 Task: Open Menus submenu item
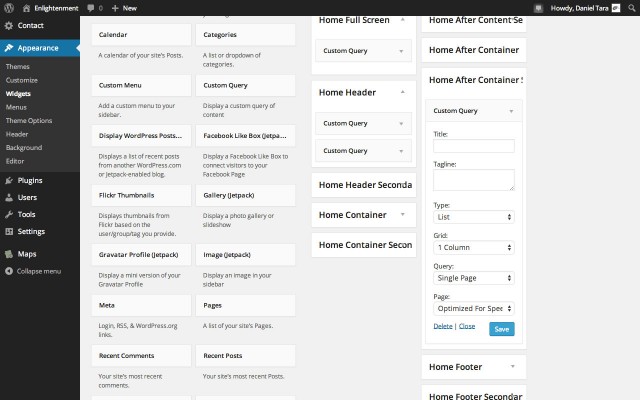point(16,107)
